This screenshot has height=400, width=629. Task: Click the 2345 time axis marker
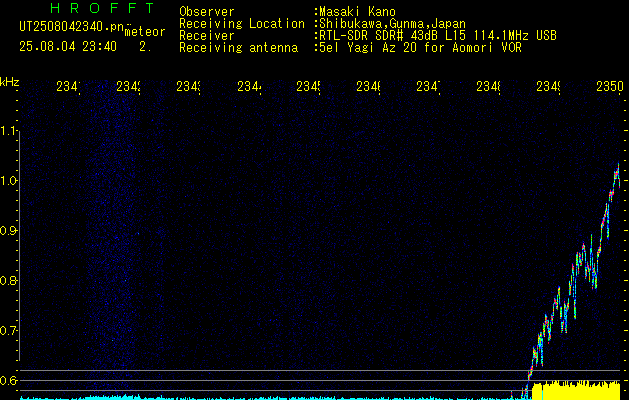tap(308, 86)
